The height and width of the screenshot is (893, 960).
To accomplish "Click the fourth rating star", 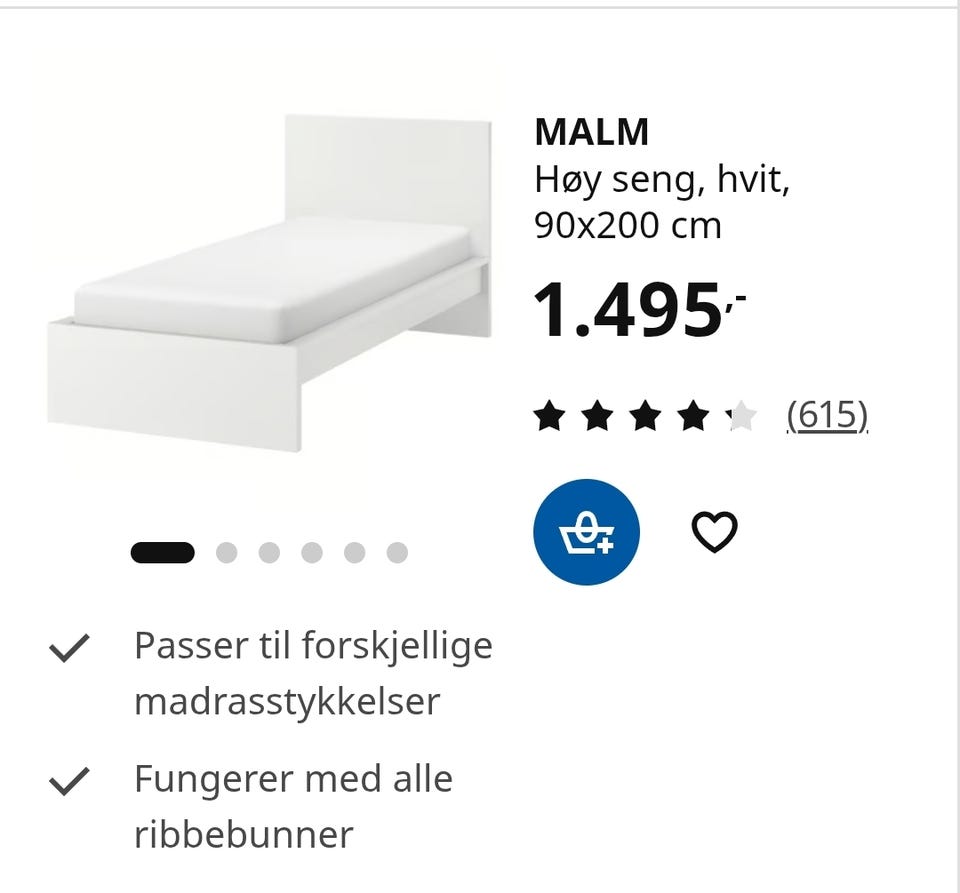I will [x=694, y=413].
